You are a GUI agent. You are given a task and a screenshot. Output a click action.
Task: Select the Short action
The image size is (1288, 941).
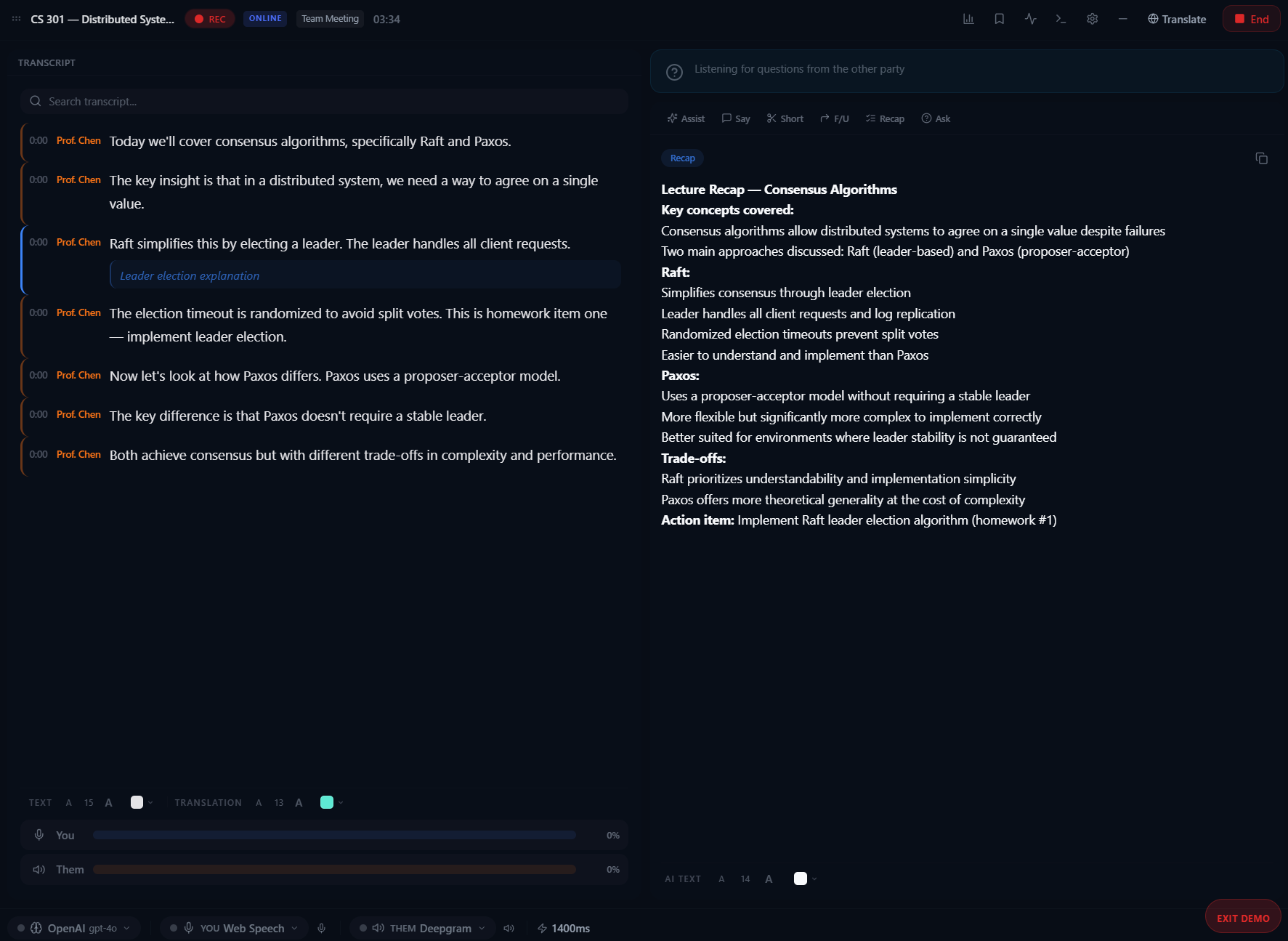point(785,118)
